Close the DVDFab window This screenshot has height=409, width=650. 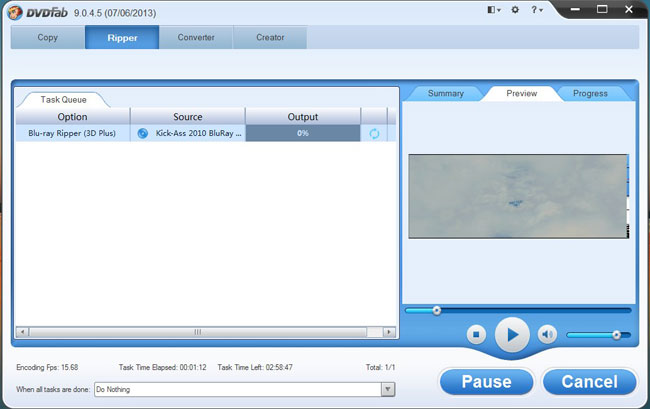pyautogui.click(x=629, y=10)
